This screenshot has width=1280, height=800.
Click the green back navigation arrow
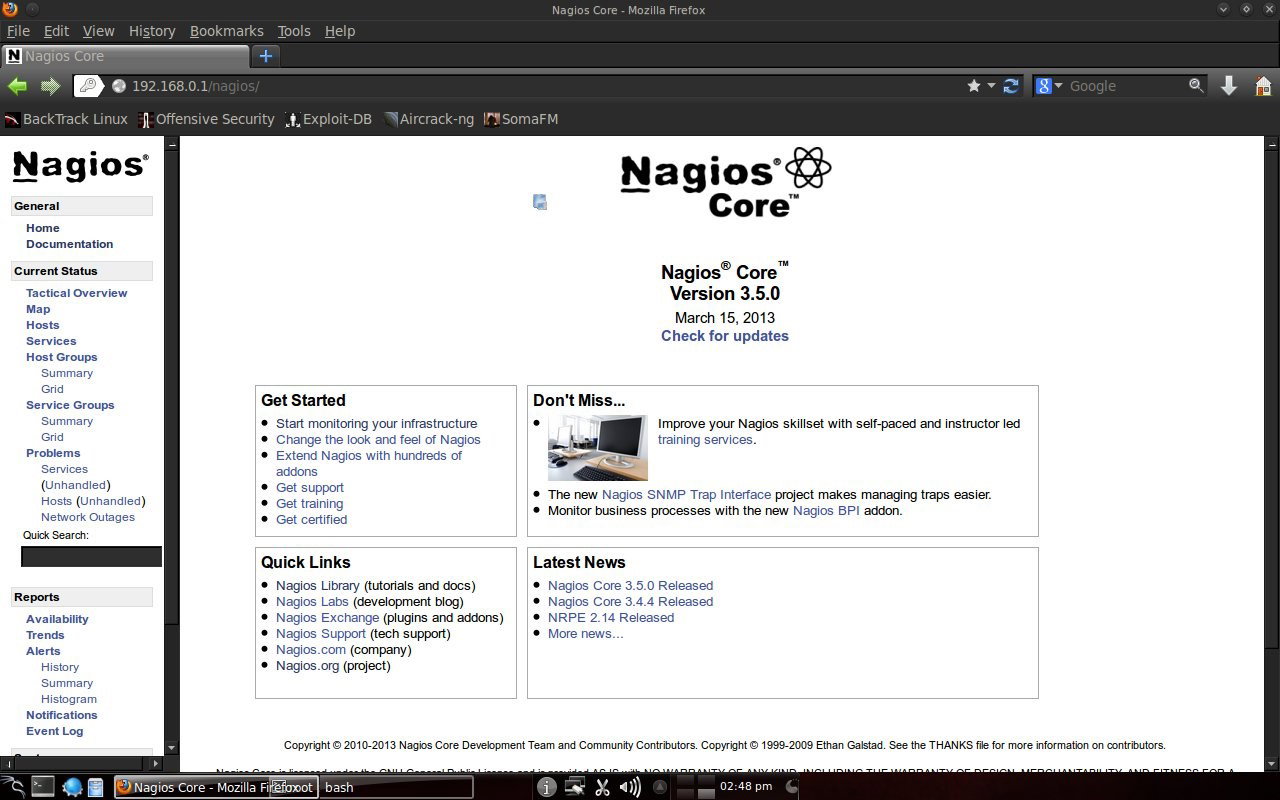click(x=16, y=86)
